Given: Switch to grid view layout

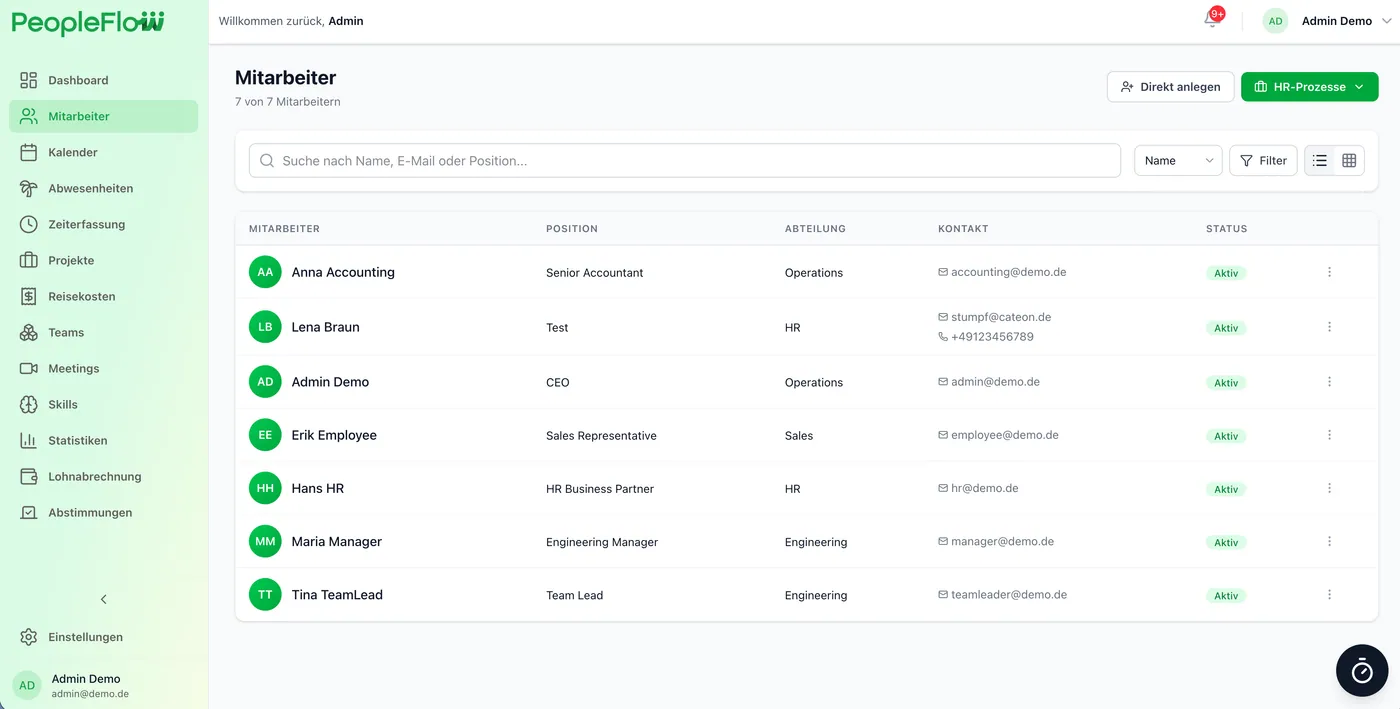Looking at the screenshot, I should tap(1349, 160).
